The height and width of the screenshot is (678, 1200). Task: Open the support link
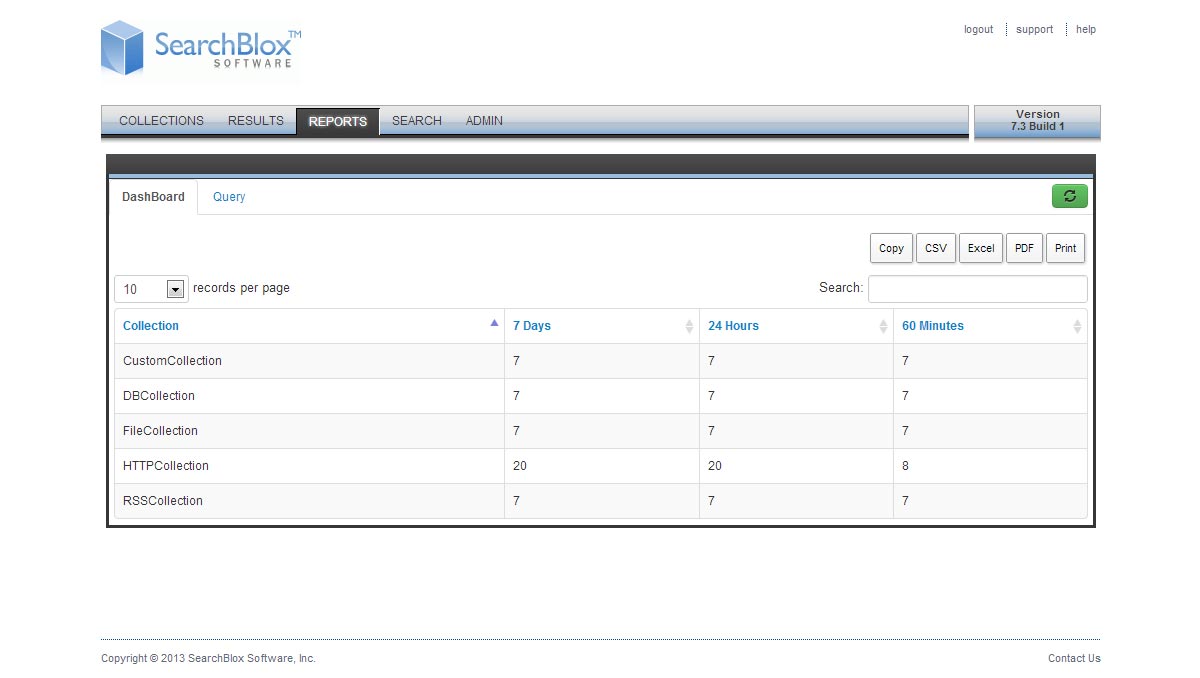[1034, 30]
